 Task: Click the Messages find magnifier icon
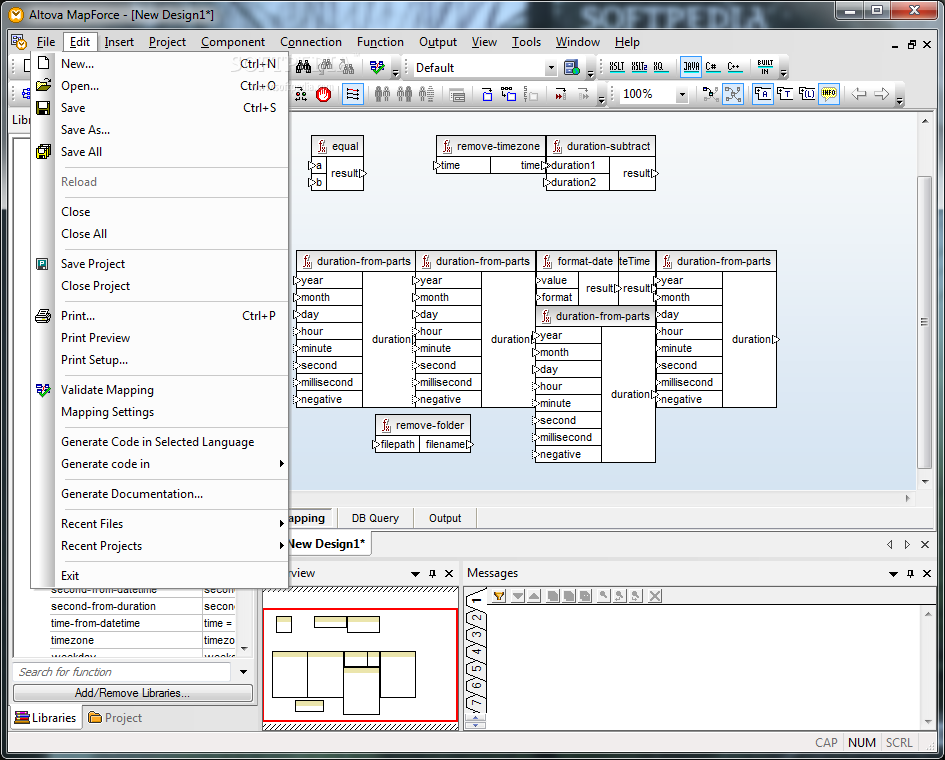click(603, 596)
